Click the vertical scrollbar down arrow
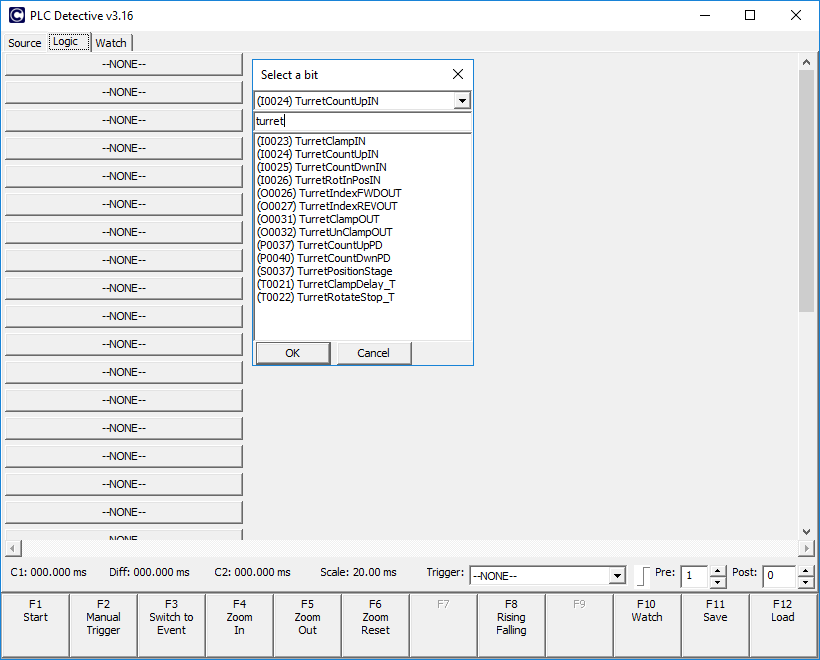Viewport: 820px width, 660px height. 806,532
